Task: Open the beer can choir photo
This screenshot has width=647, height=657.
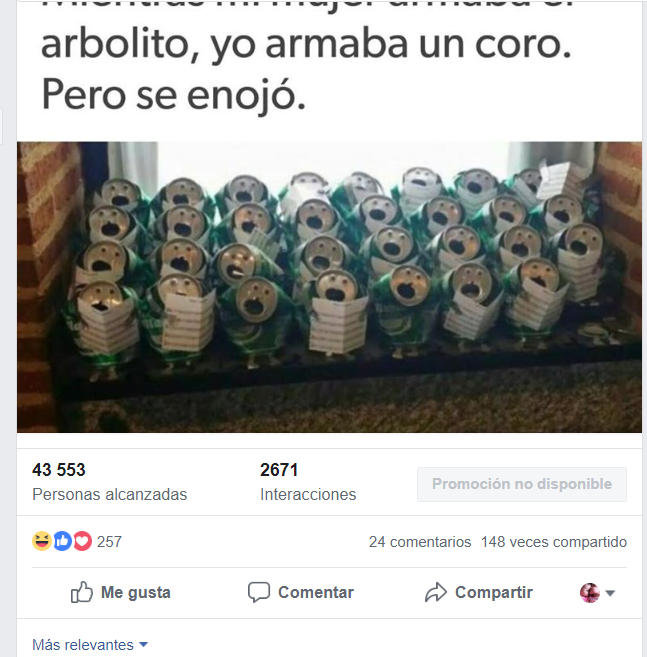Action: click(329, 287)
